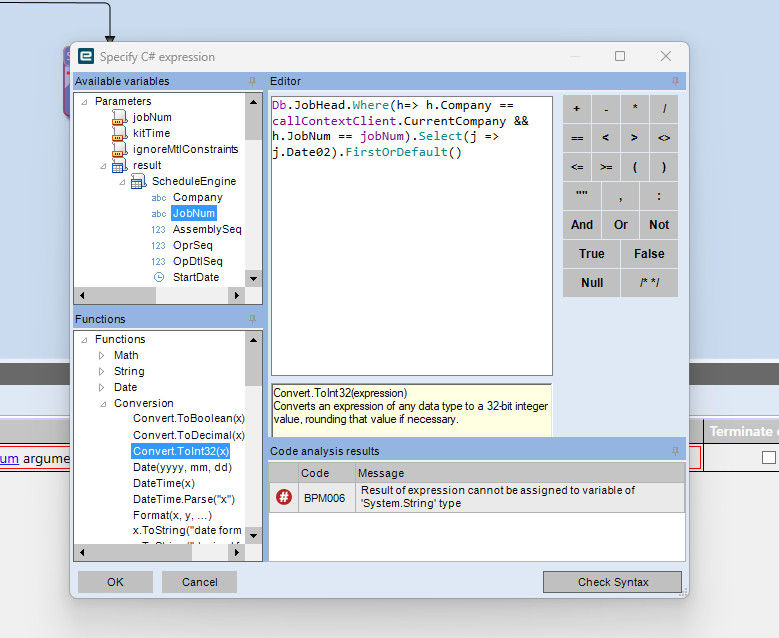779x638 pixels.
Task: Insert a colon
Action: click(x=659, y=196)
